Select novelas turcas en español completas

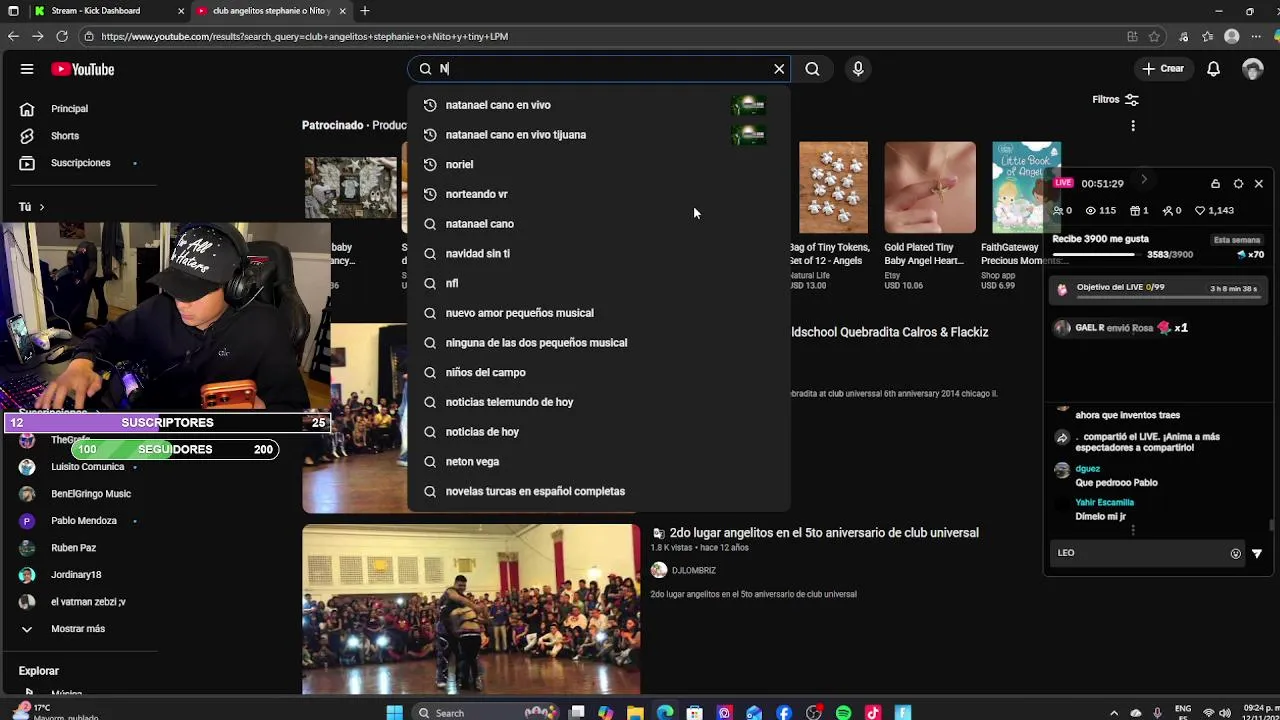click(x=598, y=491)
